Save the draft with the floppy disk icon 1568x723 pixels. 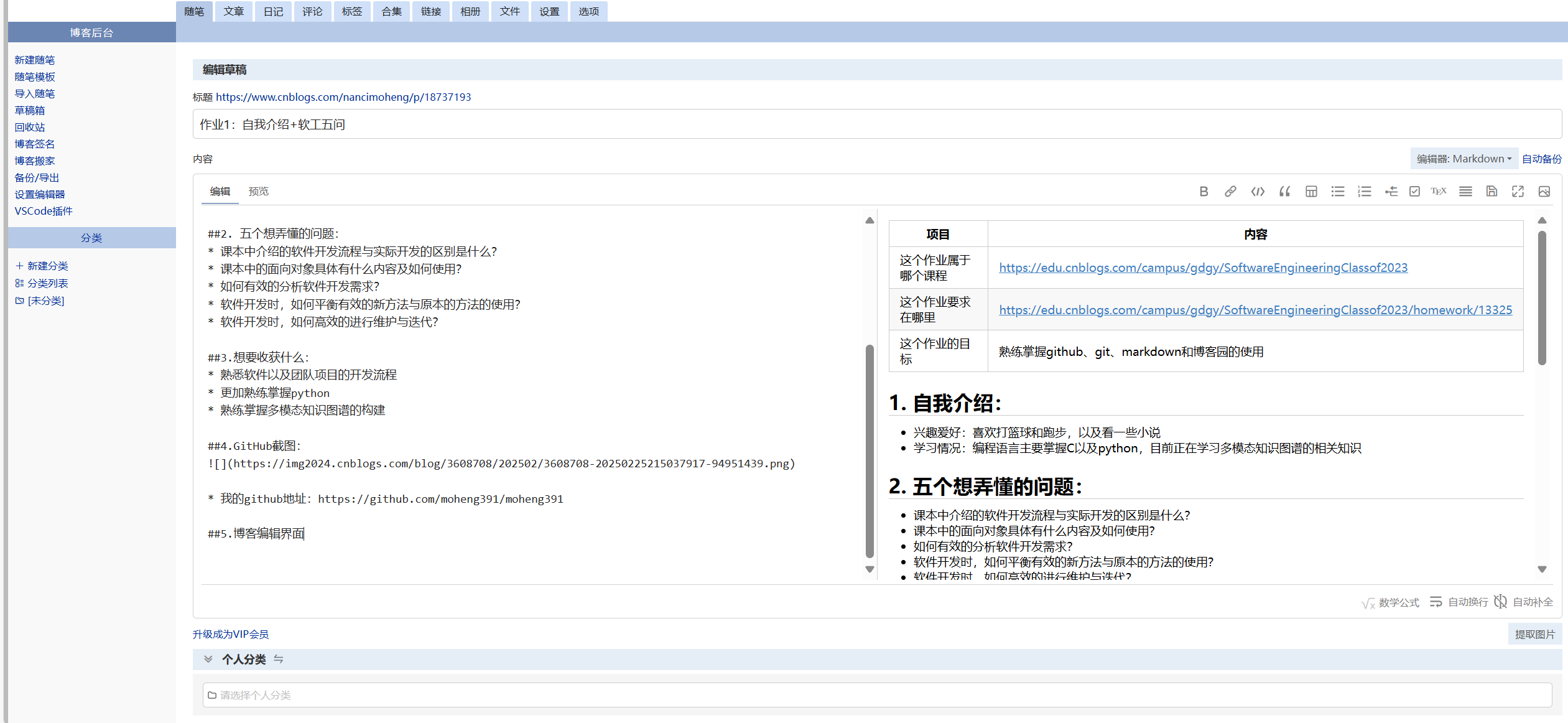point(1491,192)
